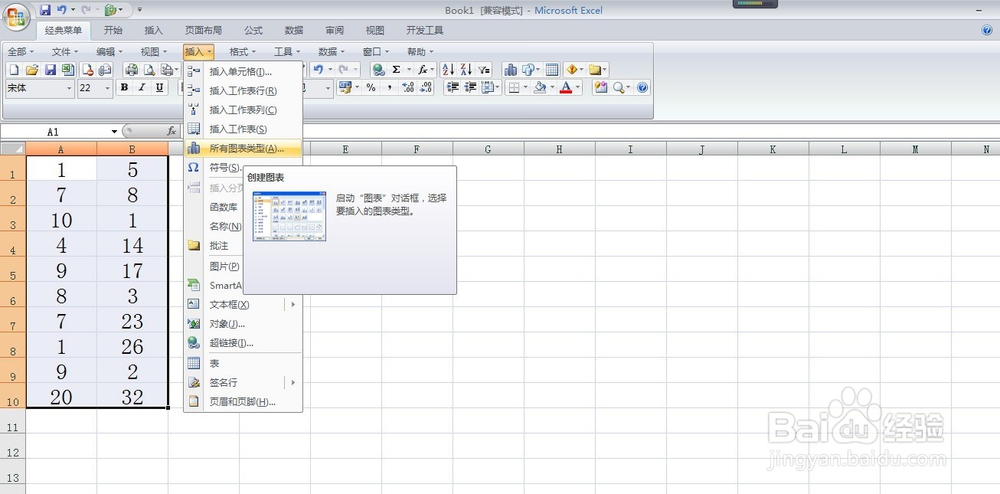Expand the Borders dropdown arrow

[x=525, y=88]
